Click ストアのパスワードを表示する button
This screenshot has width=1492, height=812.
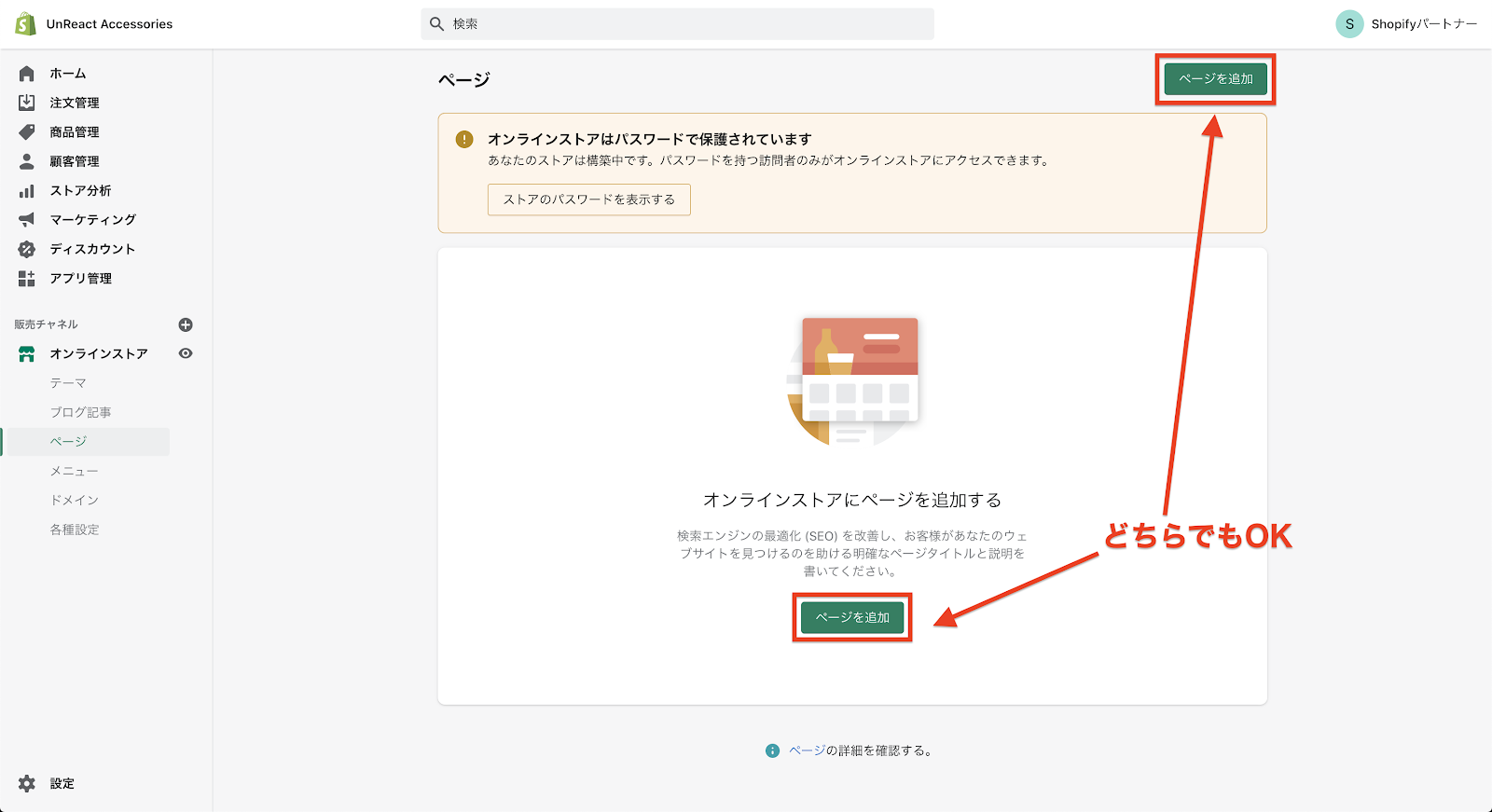tap(588, 200)
